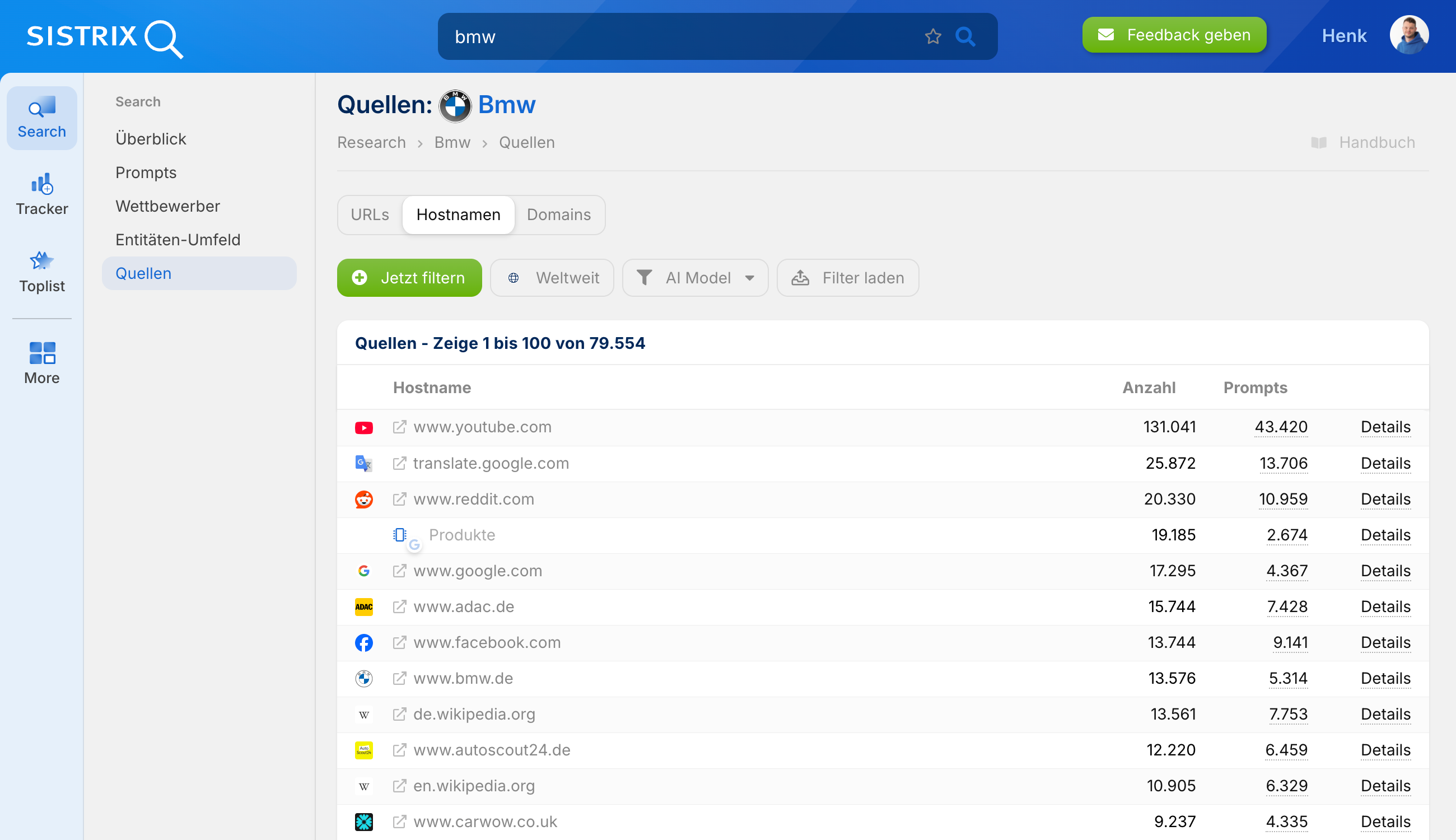Switch to the Hostnamen tab

coord(459,214)
